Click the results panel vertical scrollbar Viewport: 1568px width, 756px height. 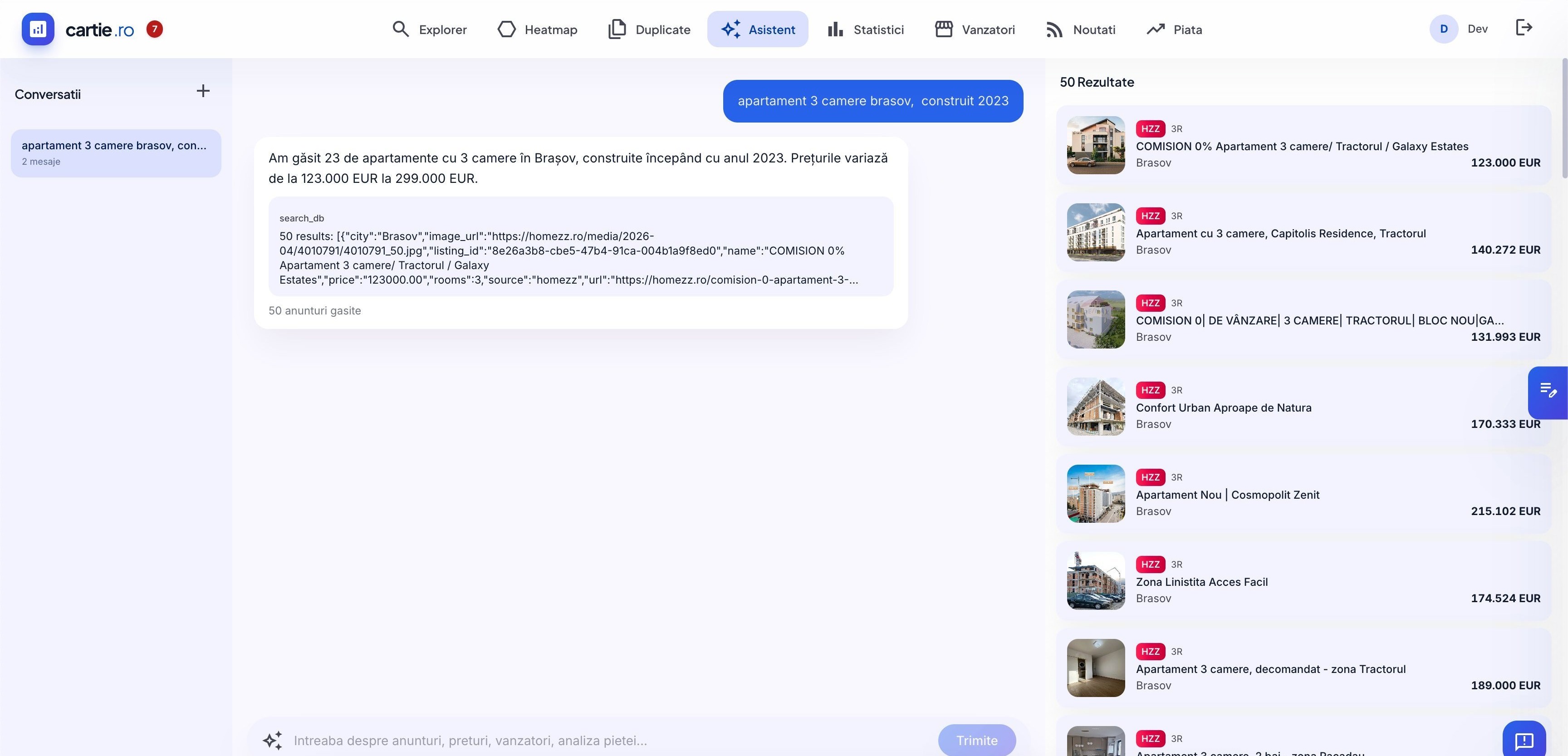[x=1564, y=119]
